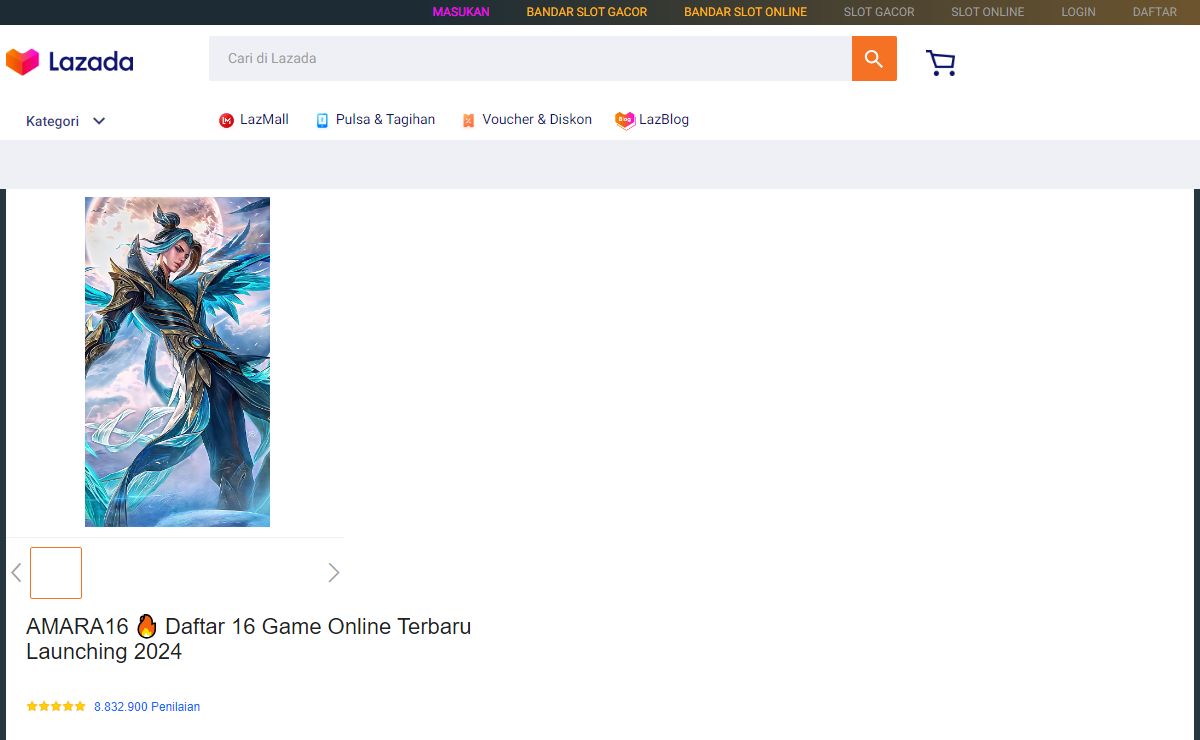Open Pulsa & Tagihan link
The image size is (1200, 740).
click(x=385, y=120)
